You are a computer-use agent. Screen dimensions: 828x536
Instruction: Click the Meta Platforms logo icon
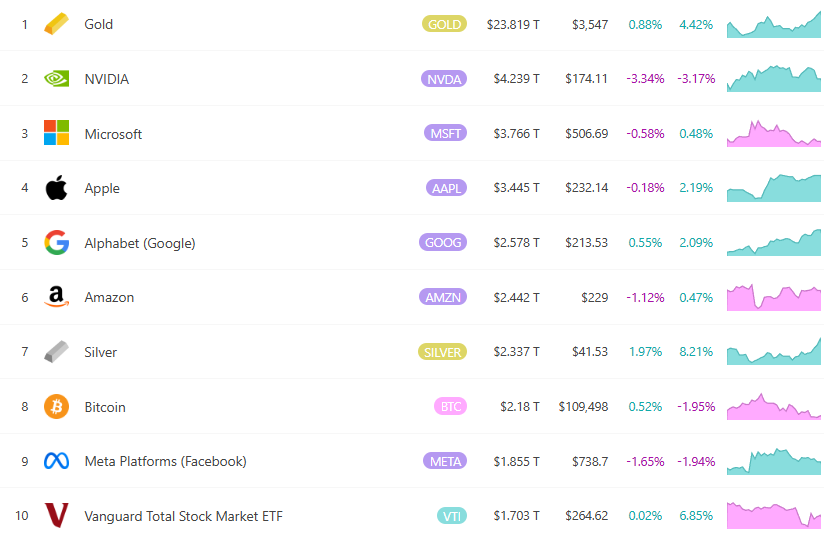(x=56, y=461)
